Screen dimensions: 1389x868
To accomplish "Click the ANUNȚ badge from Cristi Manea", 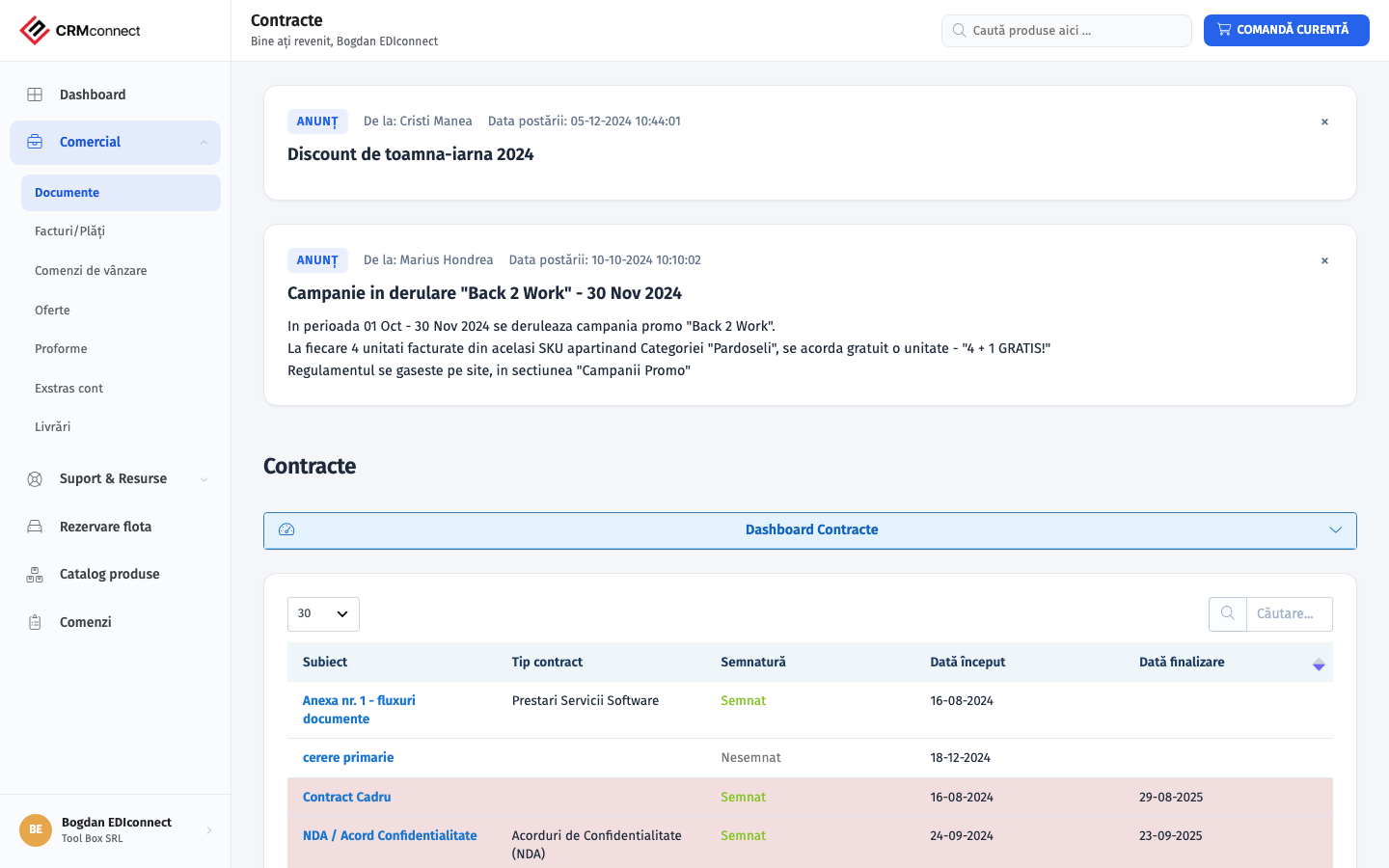I will click(x=317, y=122).
